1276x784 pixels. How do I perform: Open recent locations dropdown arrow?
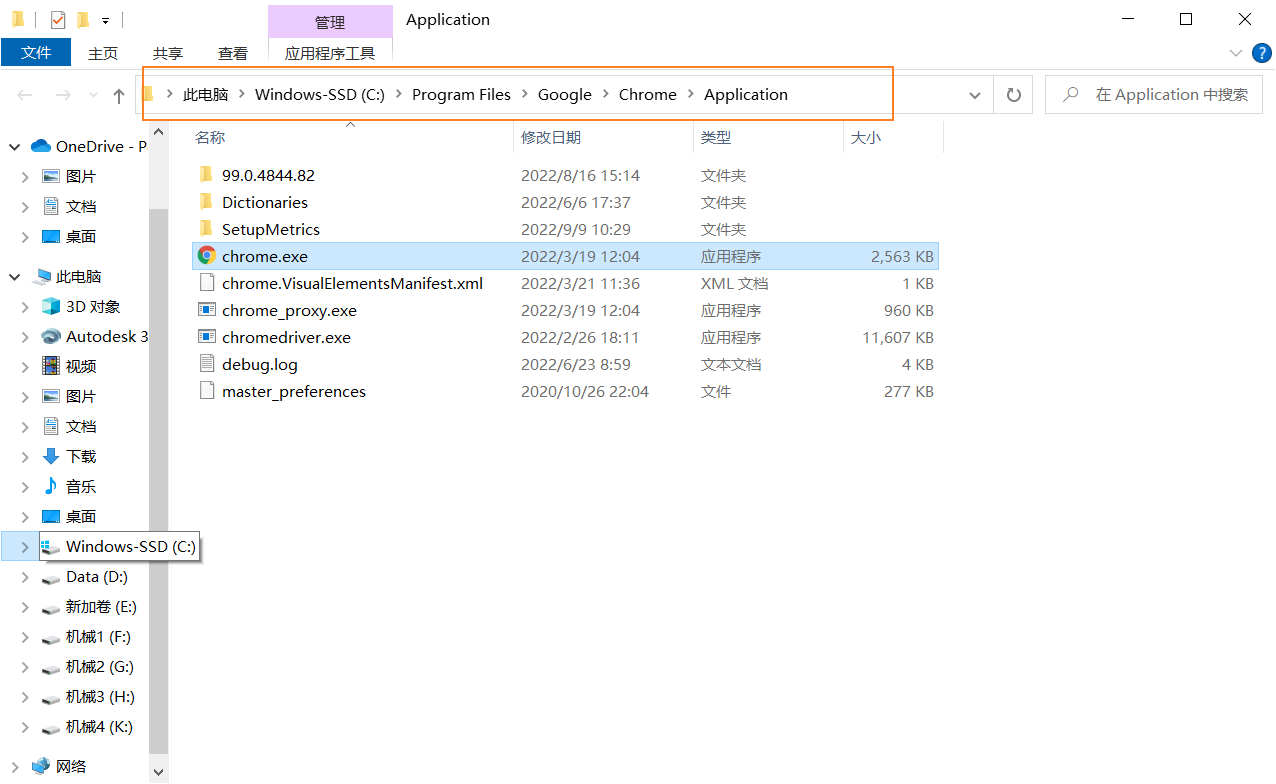click(x=91, y=95)
